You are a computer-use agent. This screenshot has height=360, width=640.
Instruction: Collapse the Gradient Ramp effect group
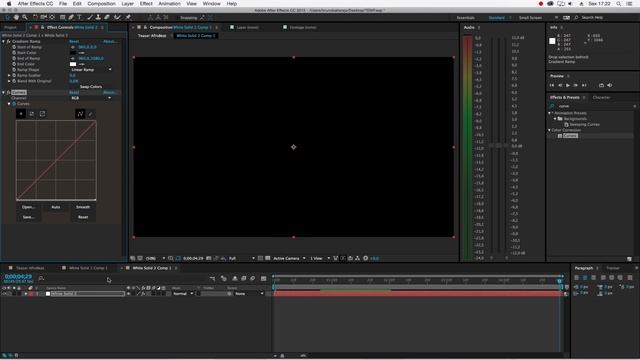pyautogui.click(x=3, y=41)
